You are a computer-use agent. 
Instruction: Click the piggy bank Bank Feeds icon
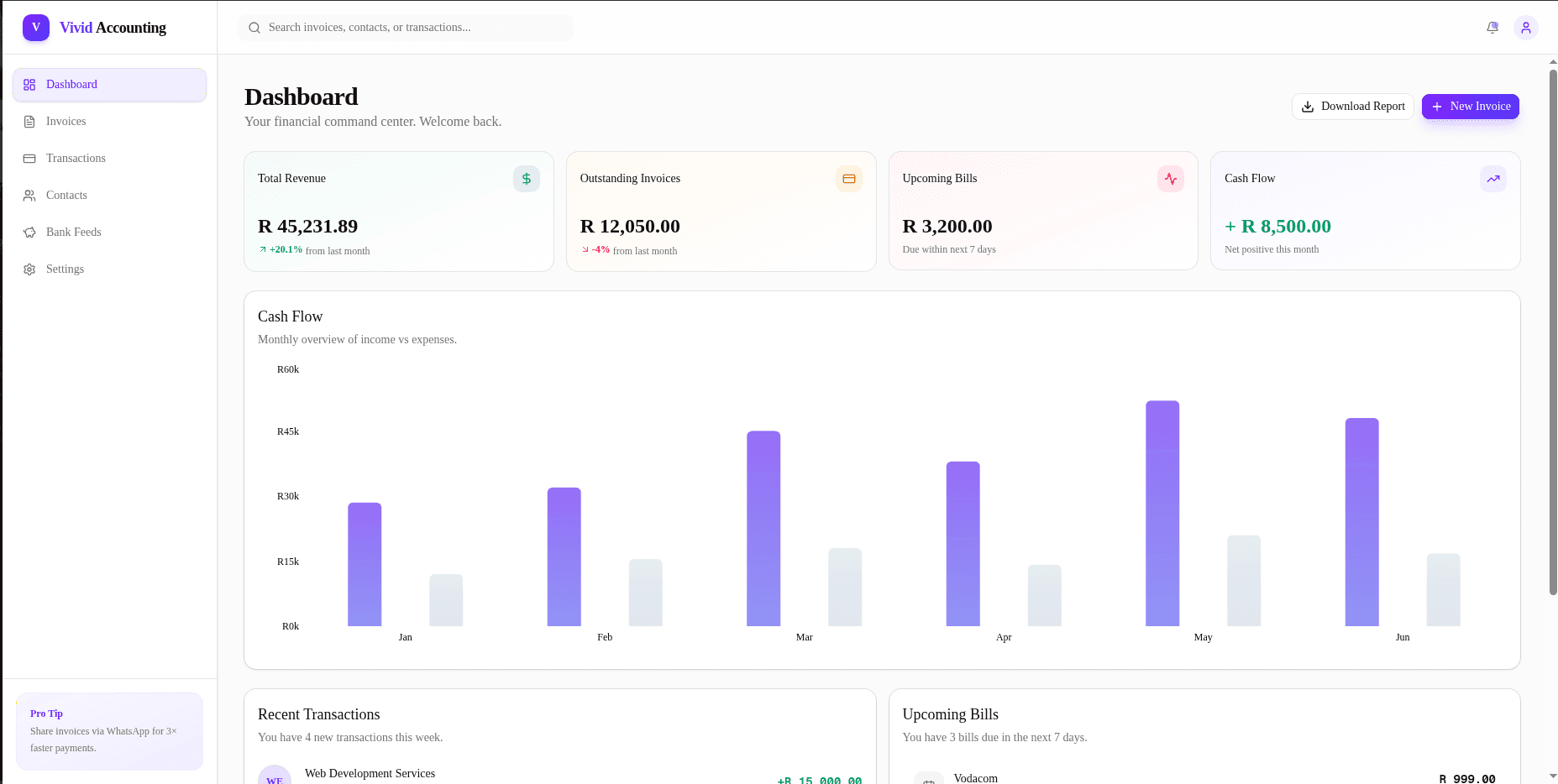point(29,233)
